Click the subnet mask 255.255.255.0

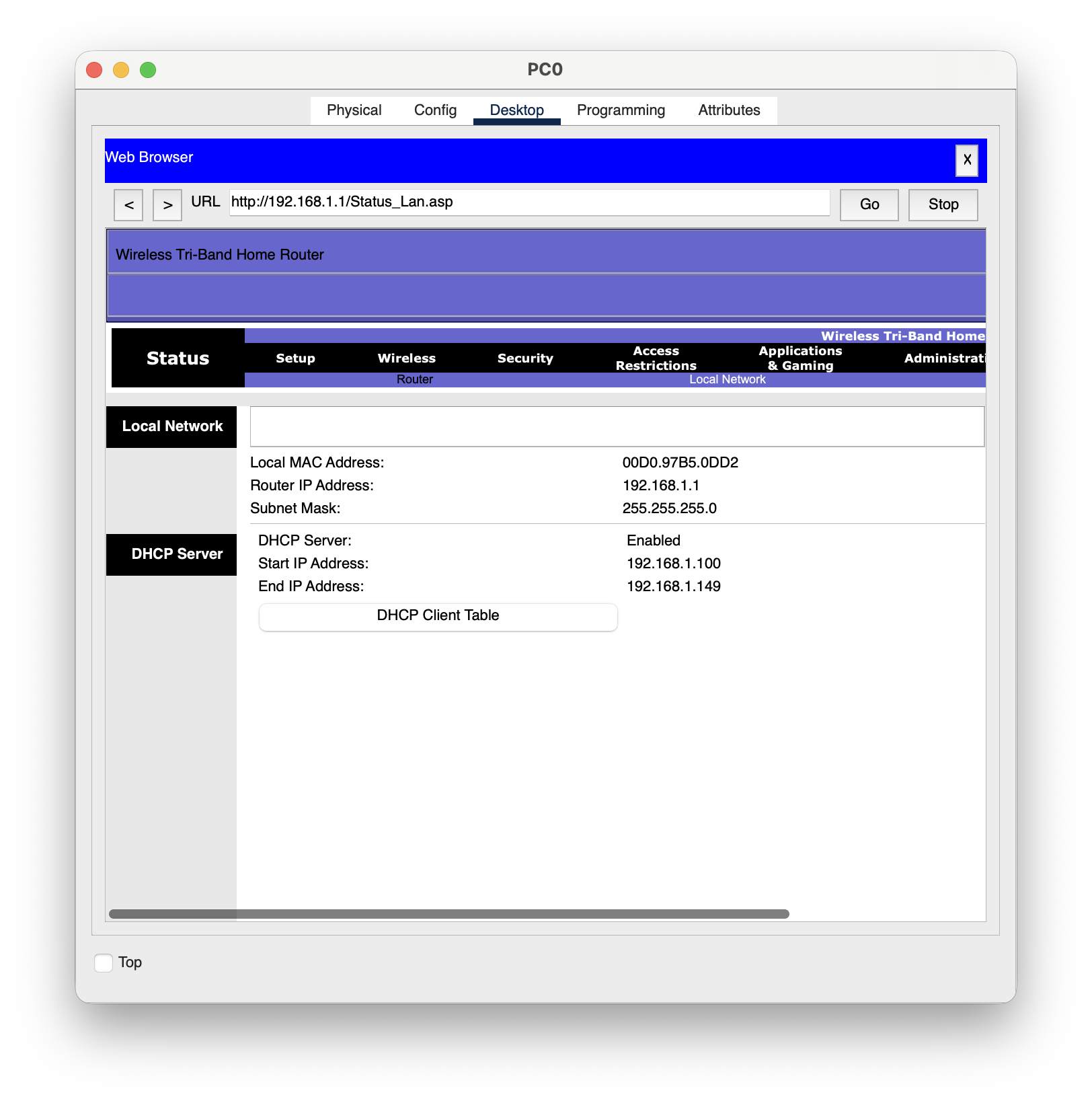pos(669,508)
